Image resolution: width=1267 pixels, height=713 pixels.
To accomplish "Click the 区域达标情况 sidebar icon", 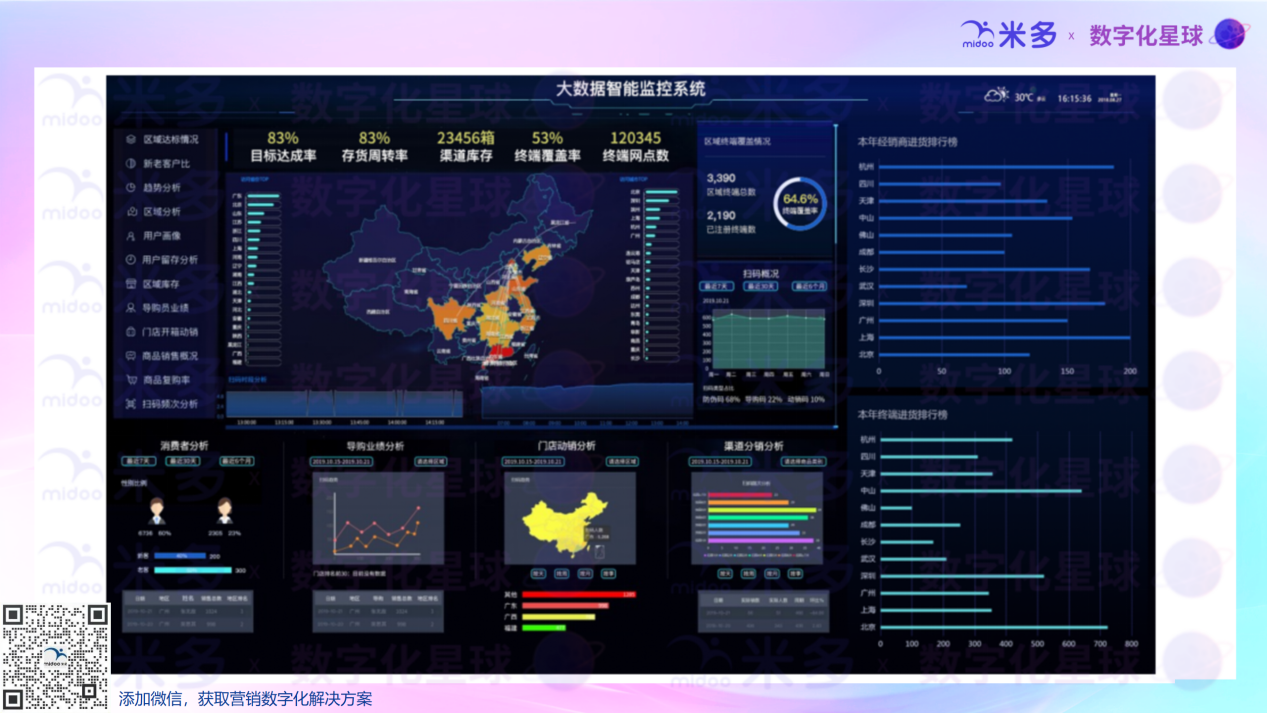I will [x=131, y=140].
